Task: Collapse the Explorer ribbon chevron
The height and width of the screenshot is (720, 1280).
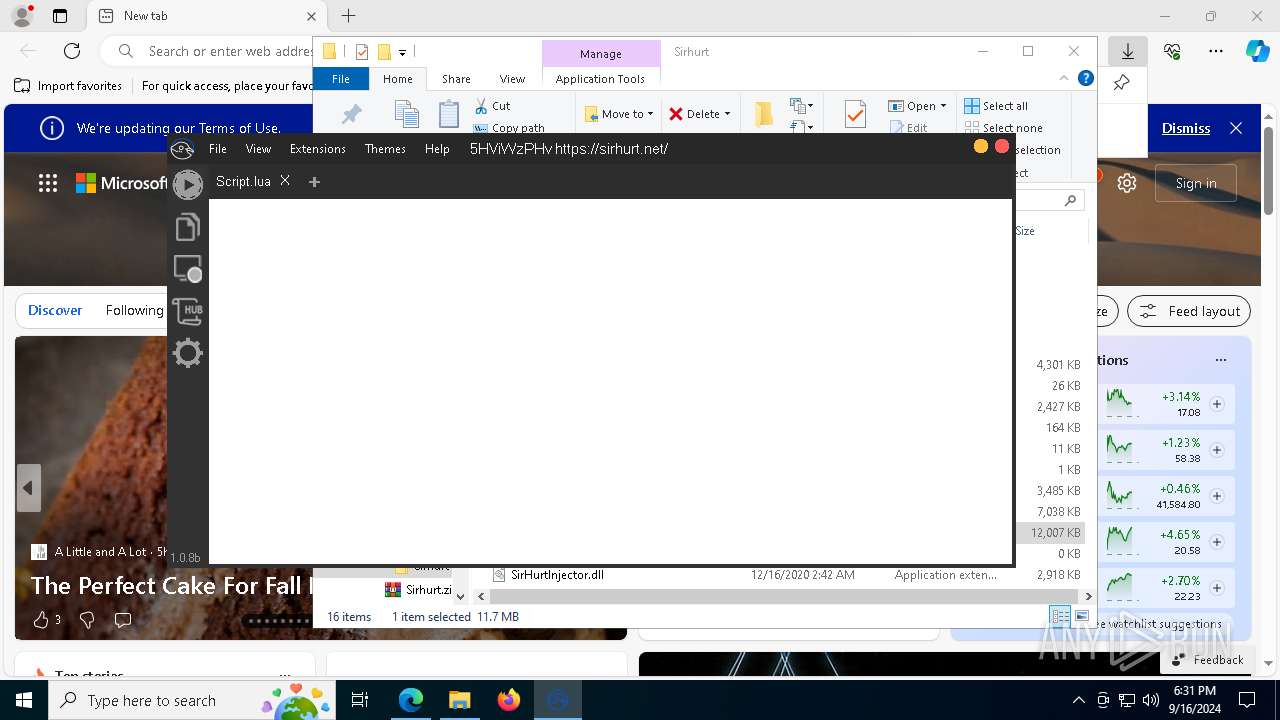Action: pos(1064,78)
